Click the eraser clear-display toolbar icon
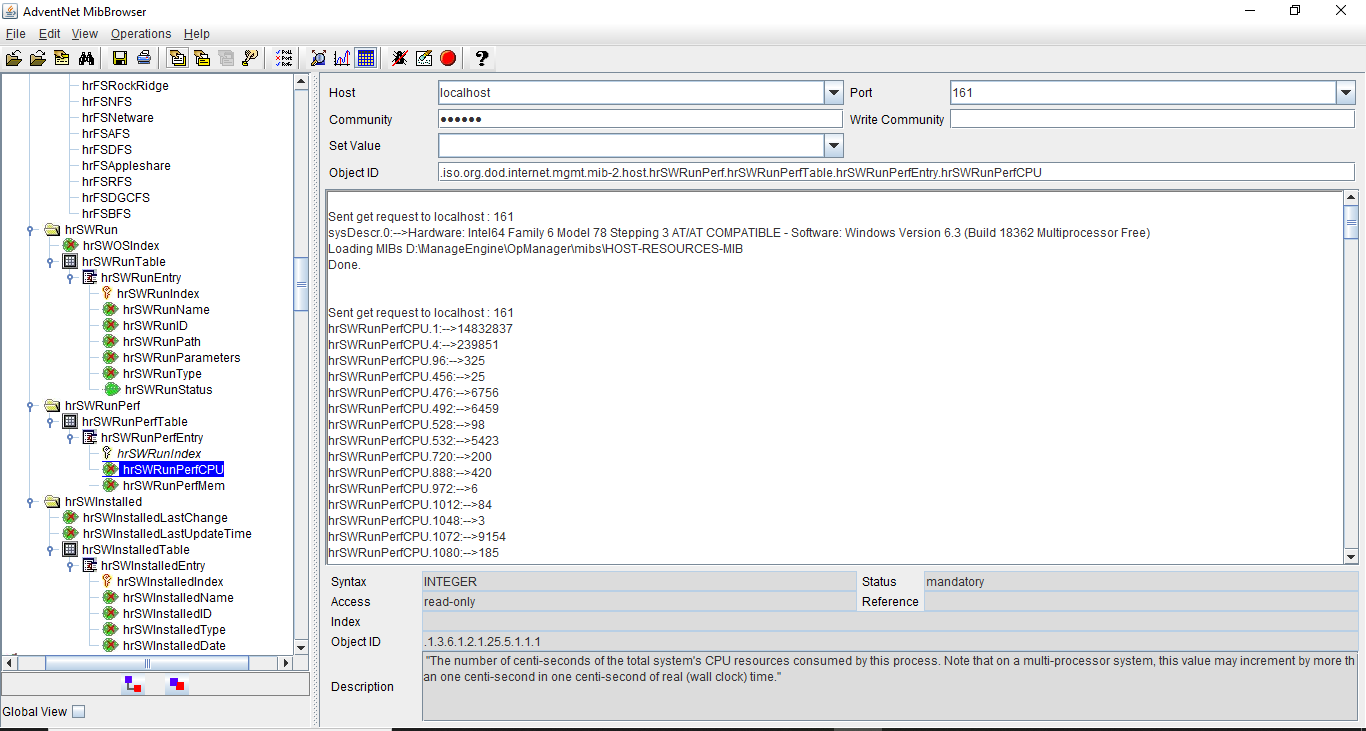The height and width of the screenshot is (731, 1366). pyautogui.click(x=424, y=58)
